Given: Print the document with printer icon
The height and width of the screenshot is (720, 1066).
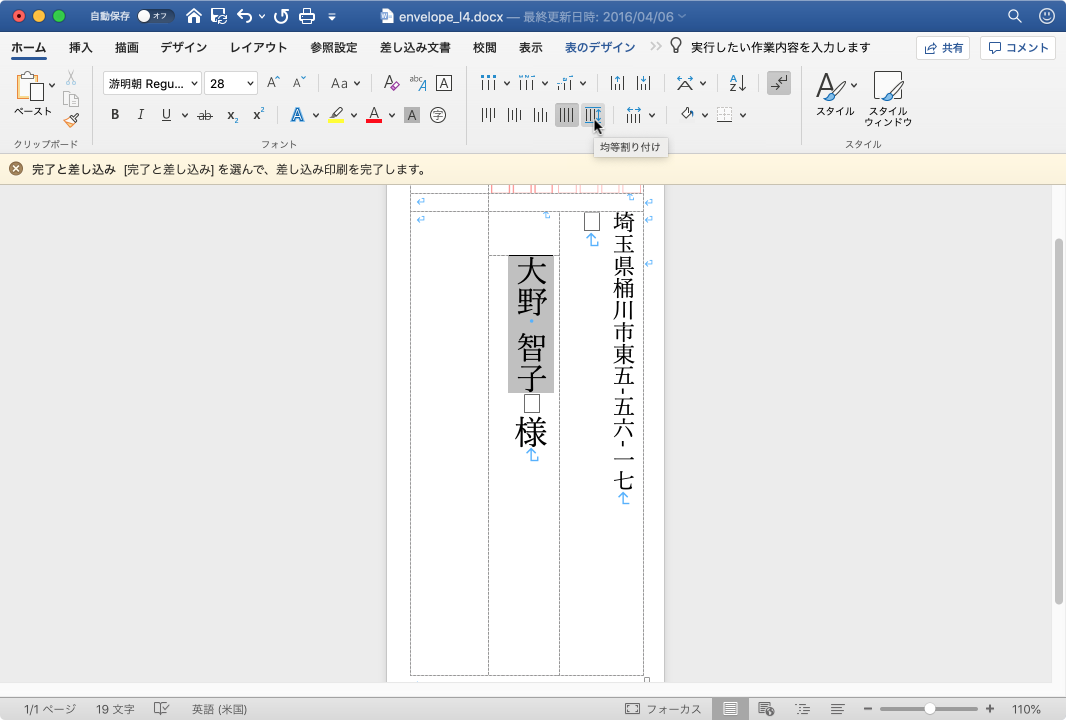Looking at the screenshot, I should pos(307,16).
